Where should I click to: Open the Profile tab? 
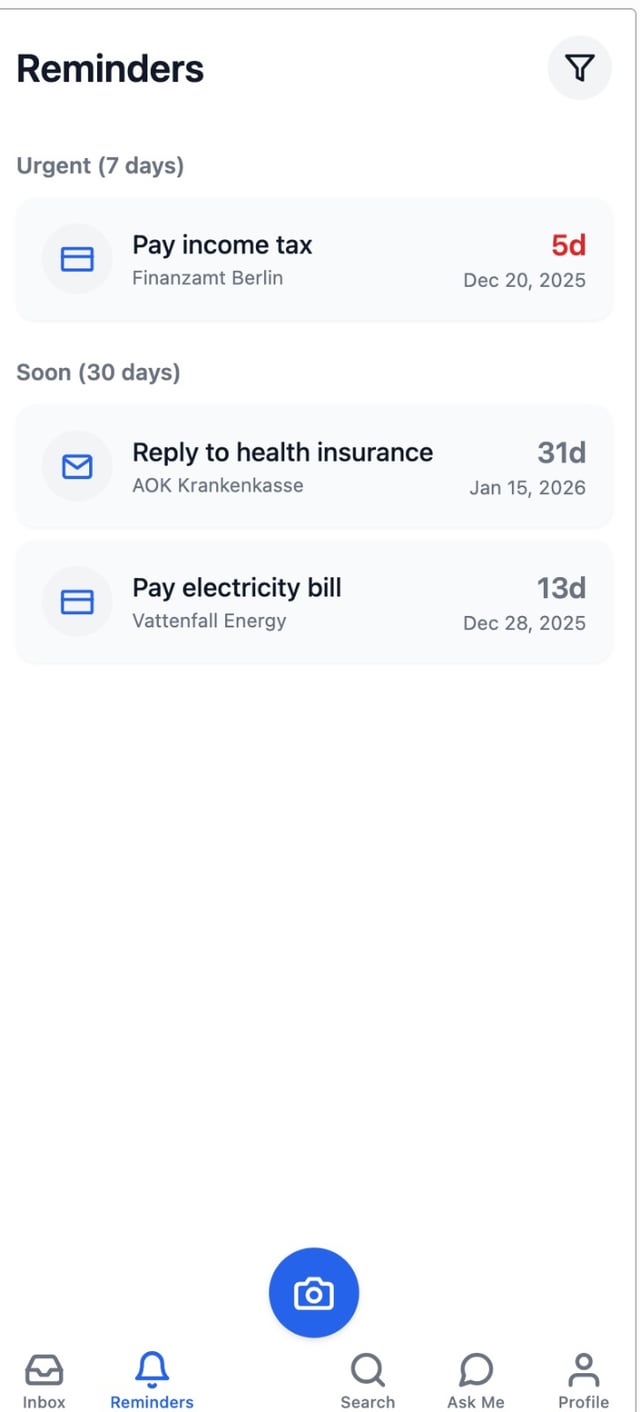point(583,1381)
